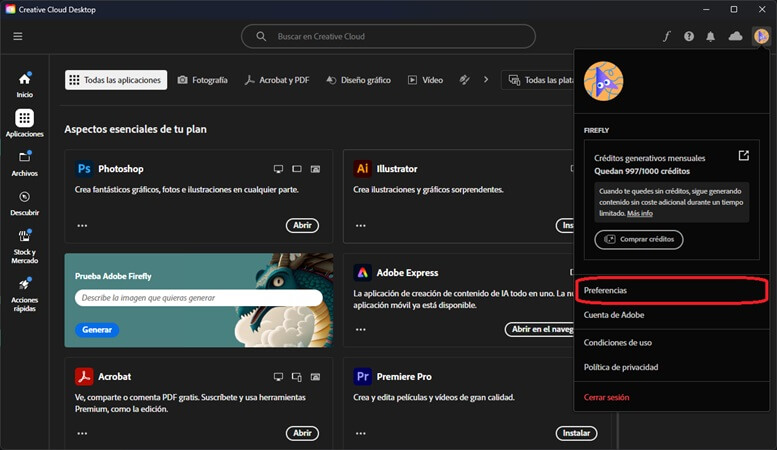Viewport: 777px width, 450px height.
Task: Click the Adobe Express app icon
Action: 362,273
